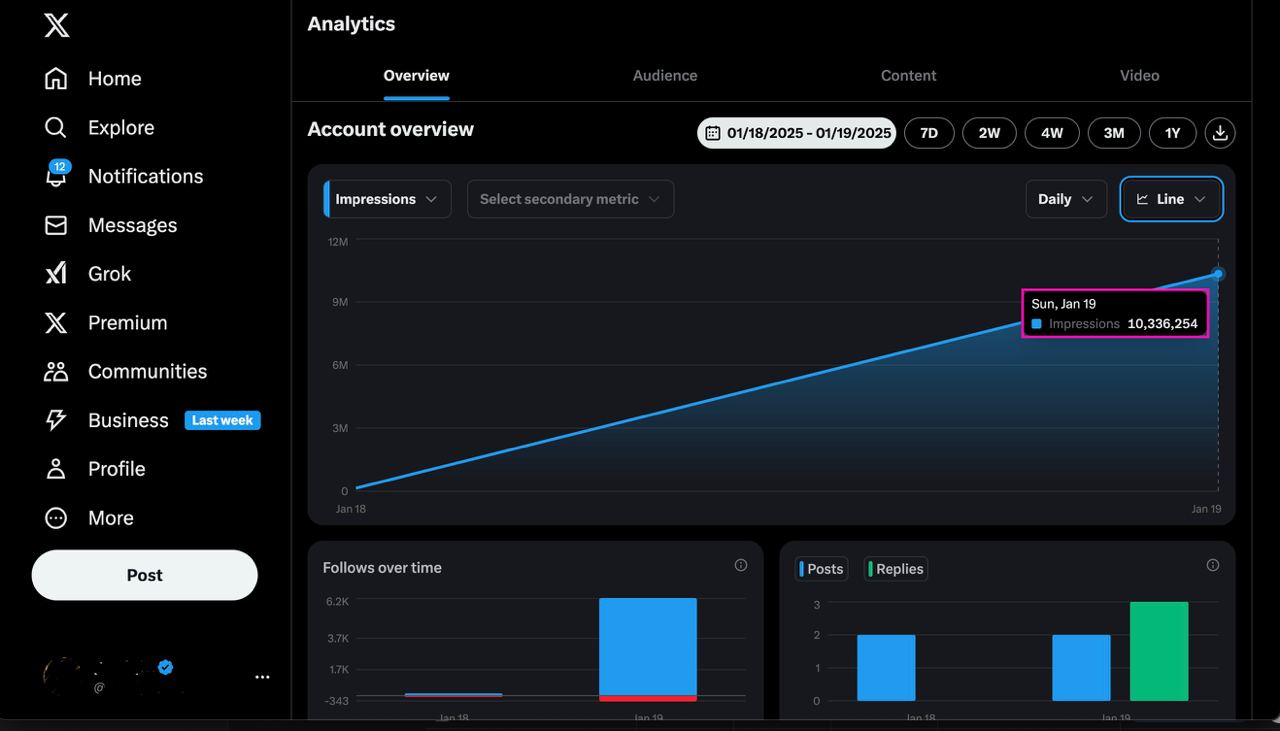Open the Grok sidebar icon

click(56, 273)
